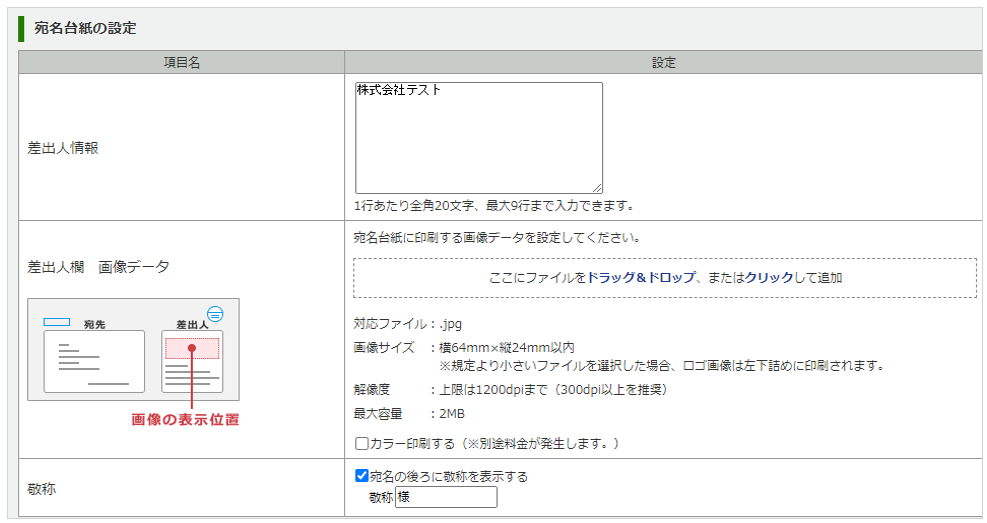This screenshot has height=523, width=987.
Task: Click the 設定 column header
Action: point(664,62)
